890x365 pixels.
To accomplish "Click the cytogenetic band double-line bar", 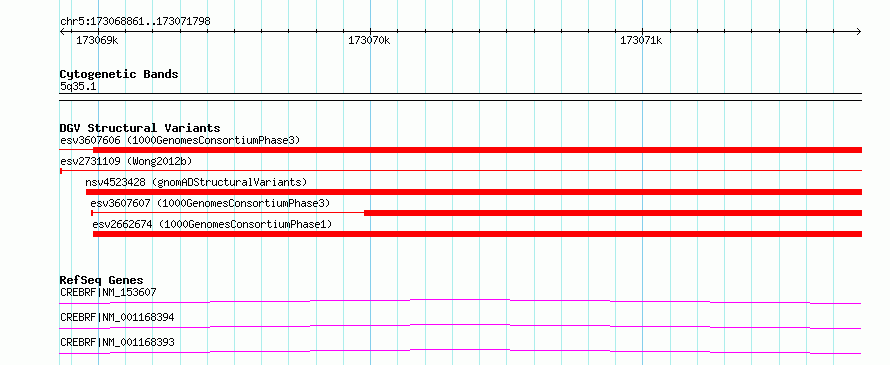I will pyautogui.click(x=461, y=97).
